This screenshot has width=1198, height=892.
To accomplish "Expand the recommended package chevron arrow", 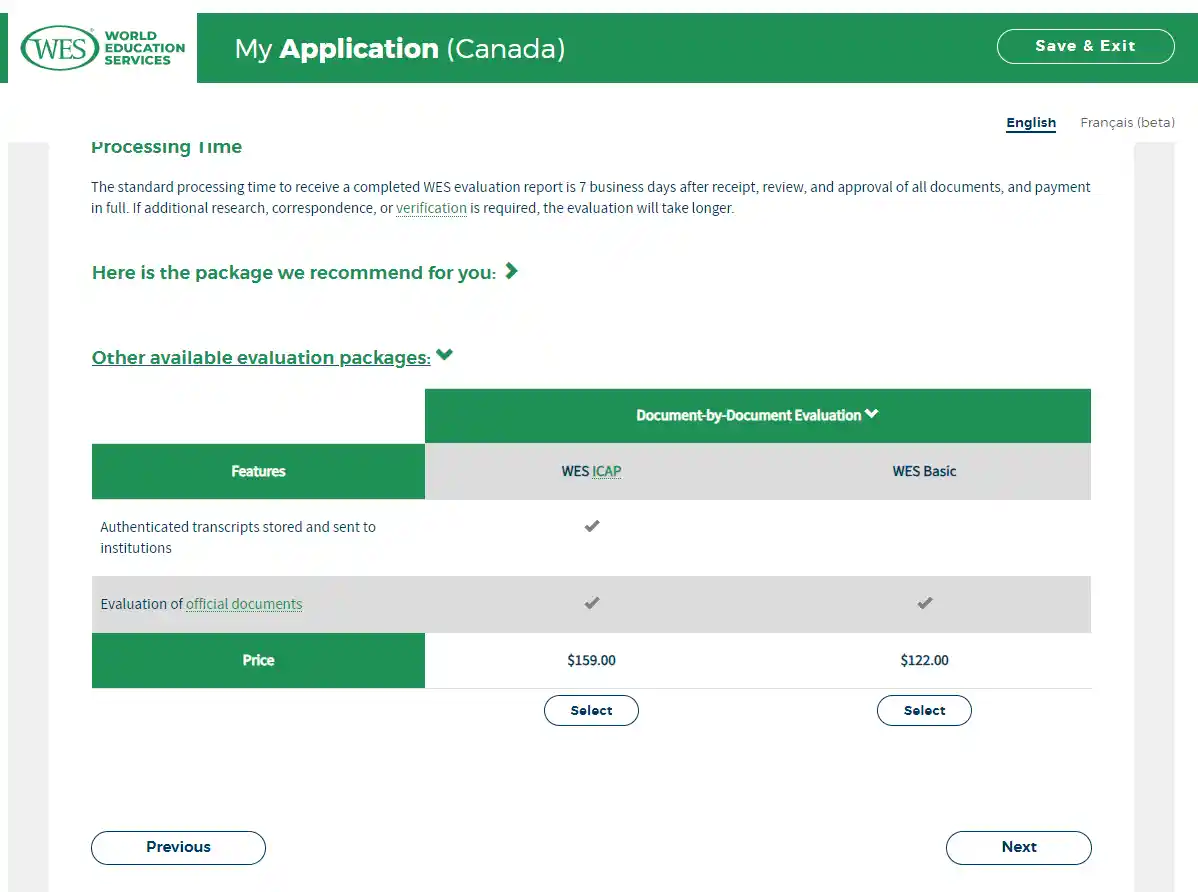I will tap(512, 271).
